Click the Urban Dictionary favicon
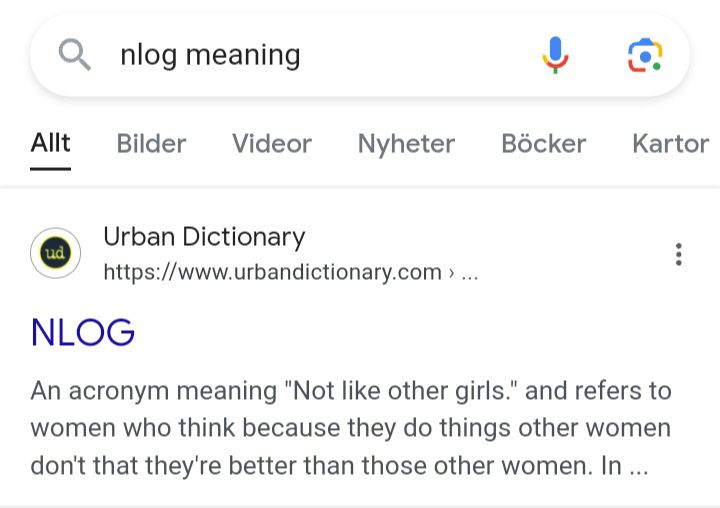This screenshot has height=508, width=720. point(55,253)
